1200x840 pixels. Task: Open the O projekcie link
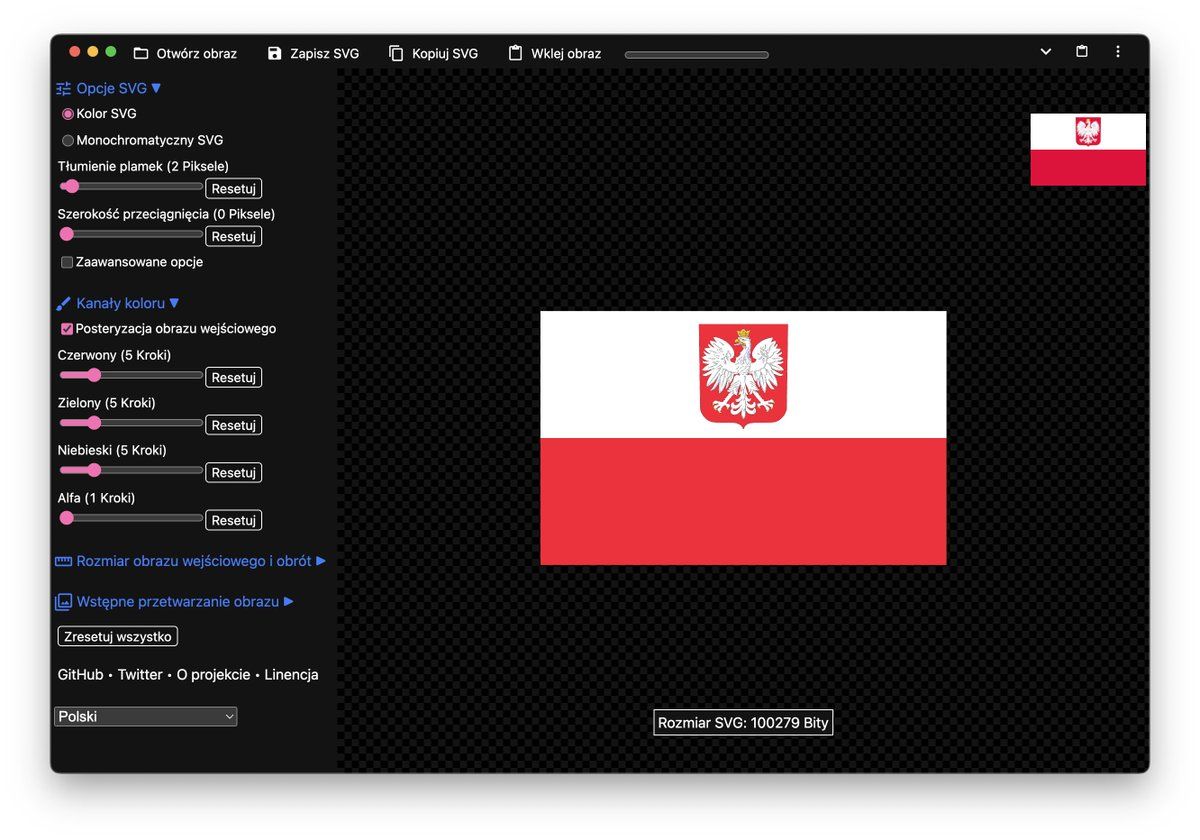tap(214, 675)
